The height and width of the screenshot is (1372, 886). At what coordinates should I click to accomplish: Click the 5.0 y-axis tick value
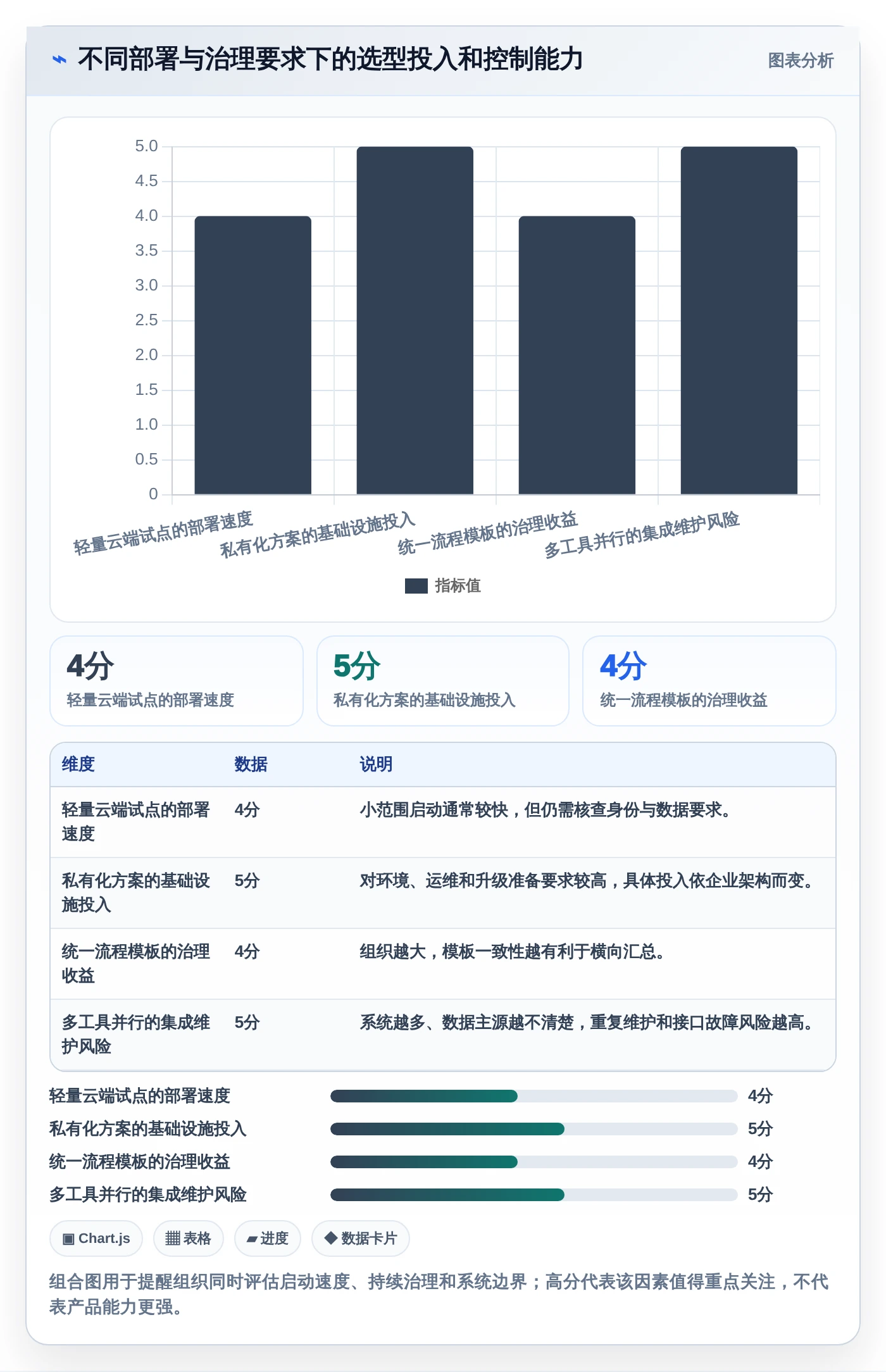[146, 146]
